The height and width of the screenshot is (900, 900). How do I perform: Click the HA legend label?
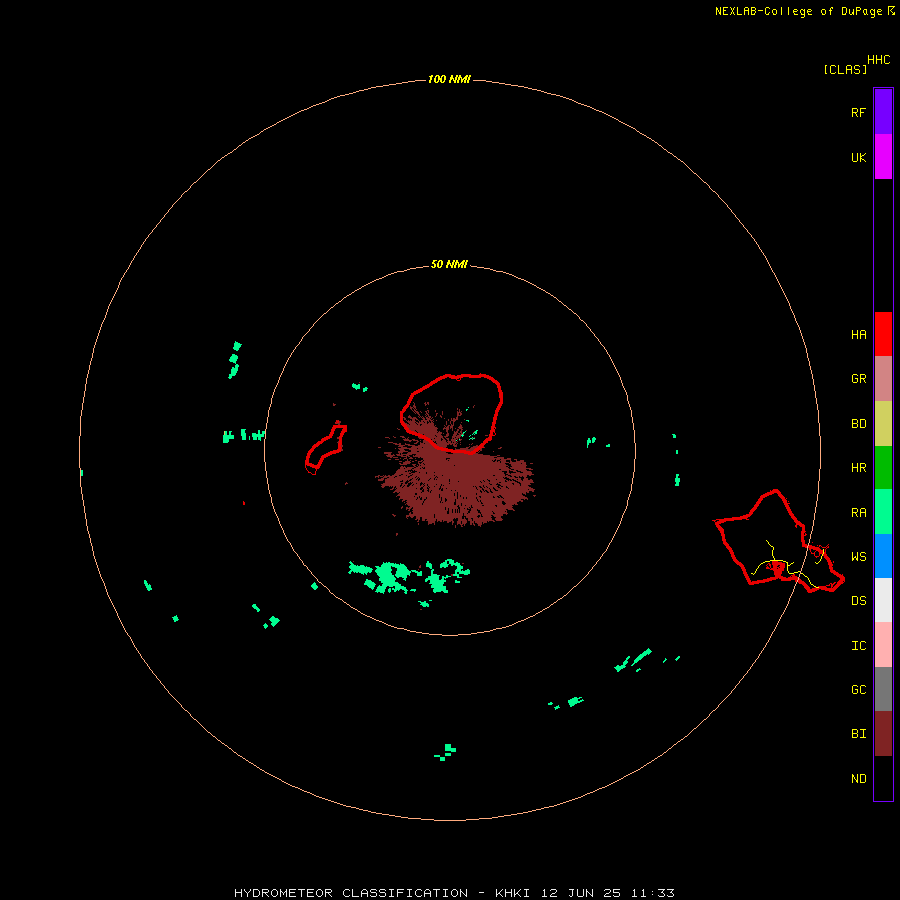858,334
